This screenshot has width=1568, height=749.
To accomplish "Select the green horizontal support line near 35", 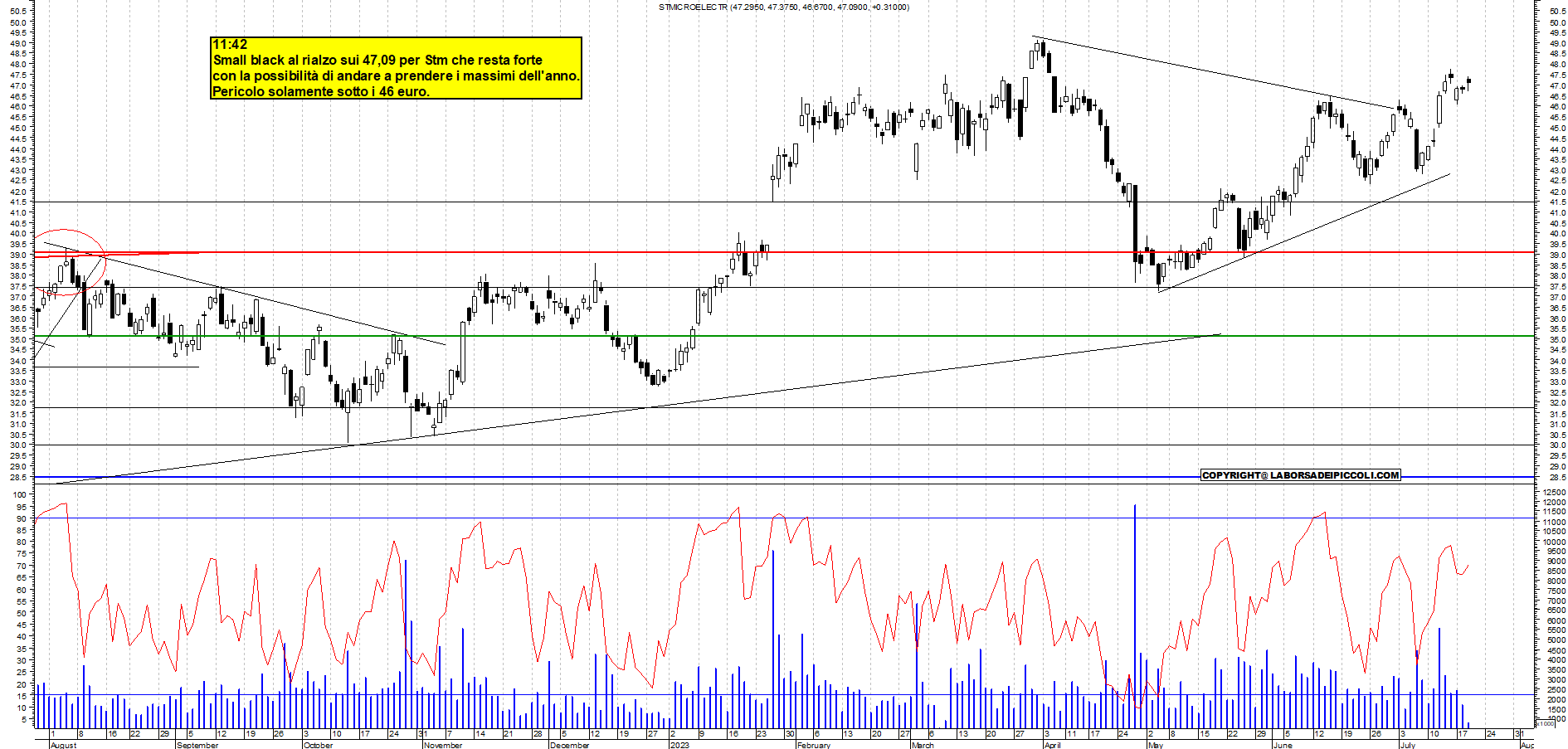I will tap(784, 336).
